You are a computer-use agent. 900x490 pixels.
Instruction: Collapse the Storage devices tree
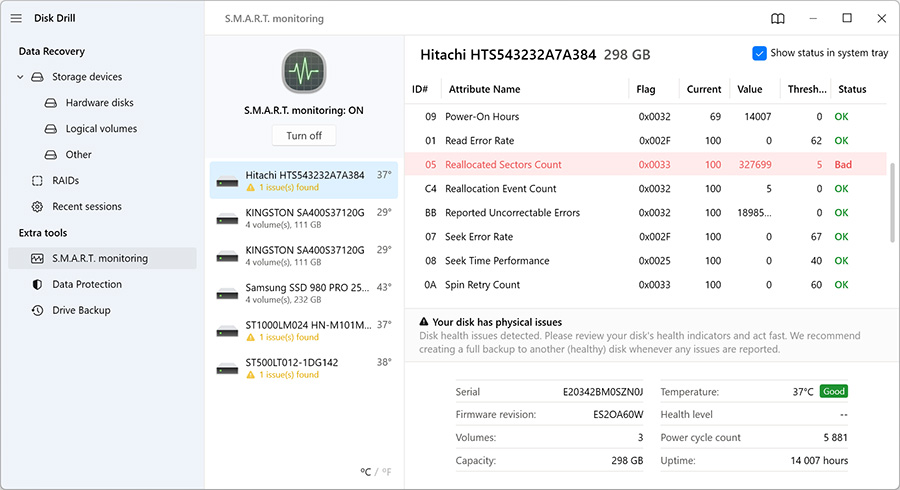(x=20, y=77)
